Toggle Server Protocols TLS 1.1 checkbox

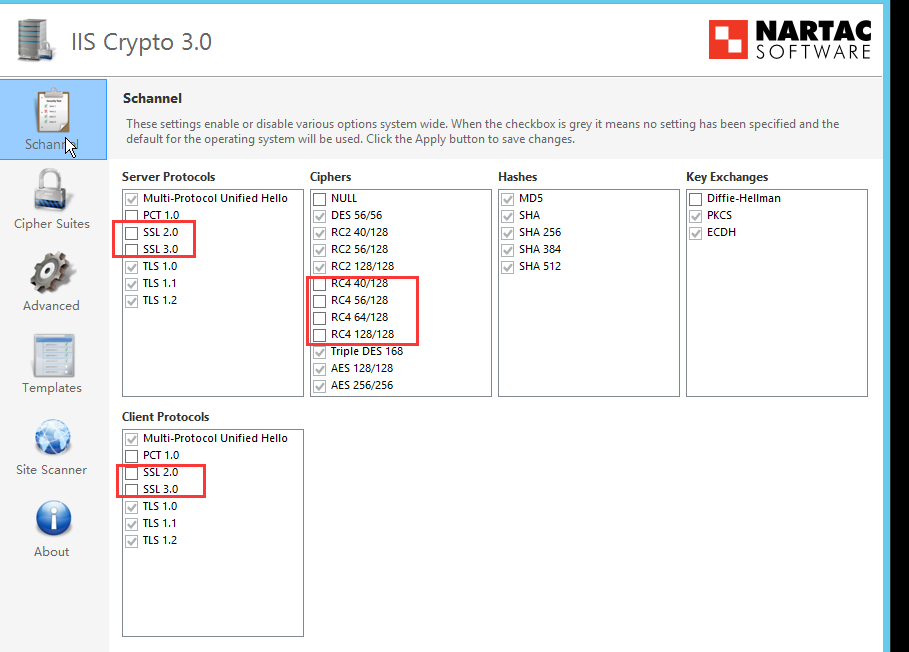[132, 284]
